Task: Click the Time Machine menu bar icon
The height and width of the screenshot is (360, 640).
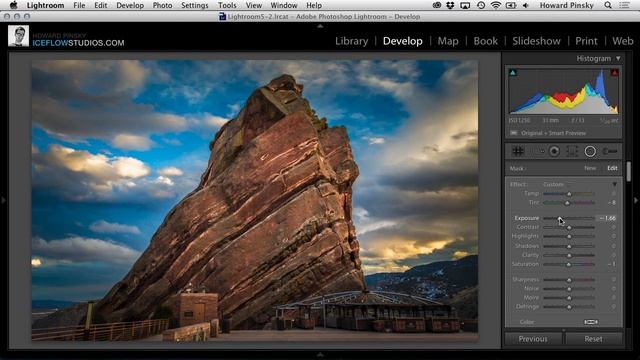Action: pyautogui.click(x=481, y=5)
